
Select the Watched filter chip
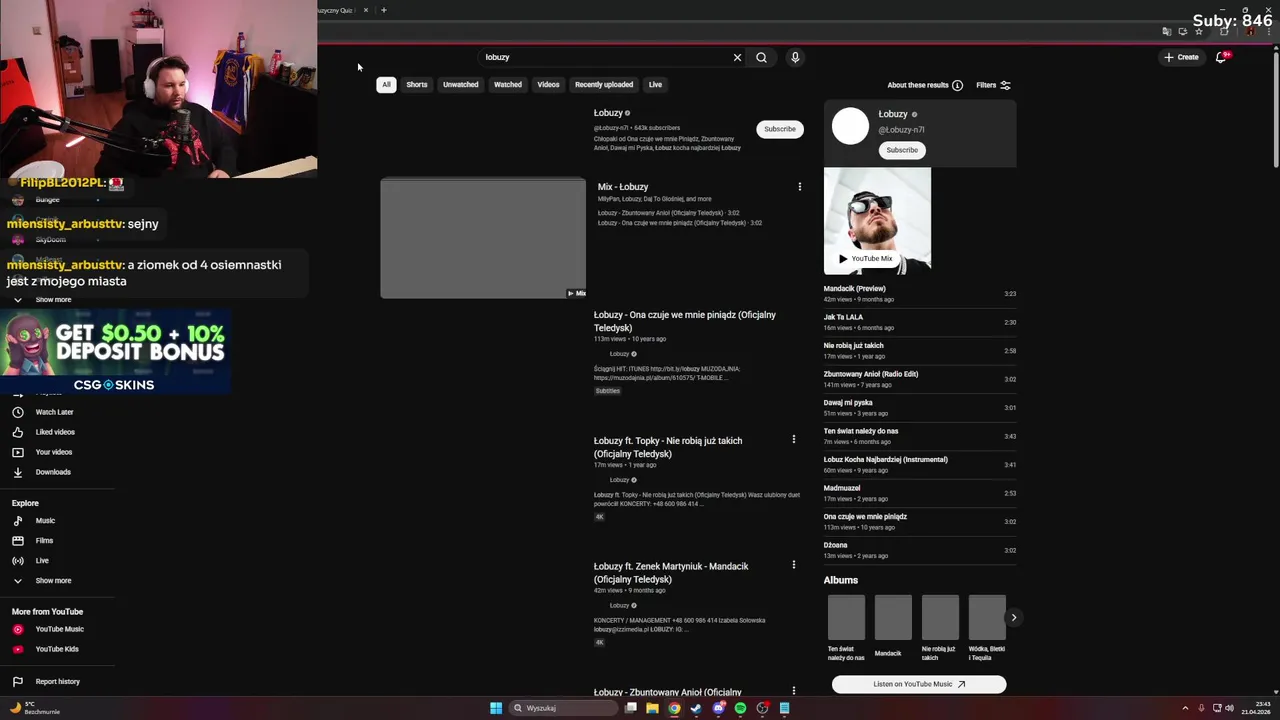click(x=507, y=84)
